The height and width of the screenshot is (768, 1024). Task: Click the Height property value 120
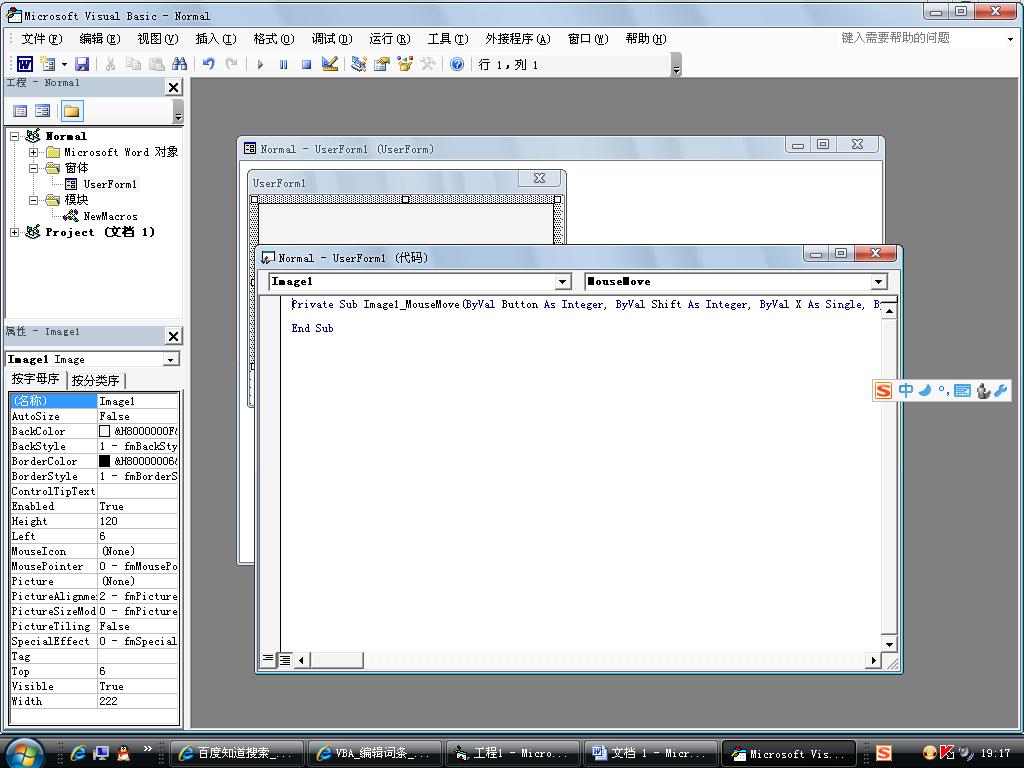137,521
